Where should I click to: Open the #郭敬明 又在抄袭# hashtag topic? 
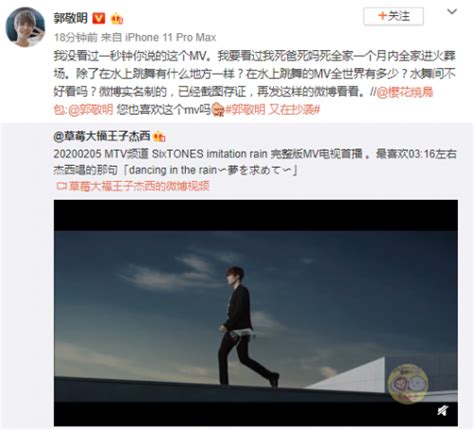272,110
